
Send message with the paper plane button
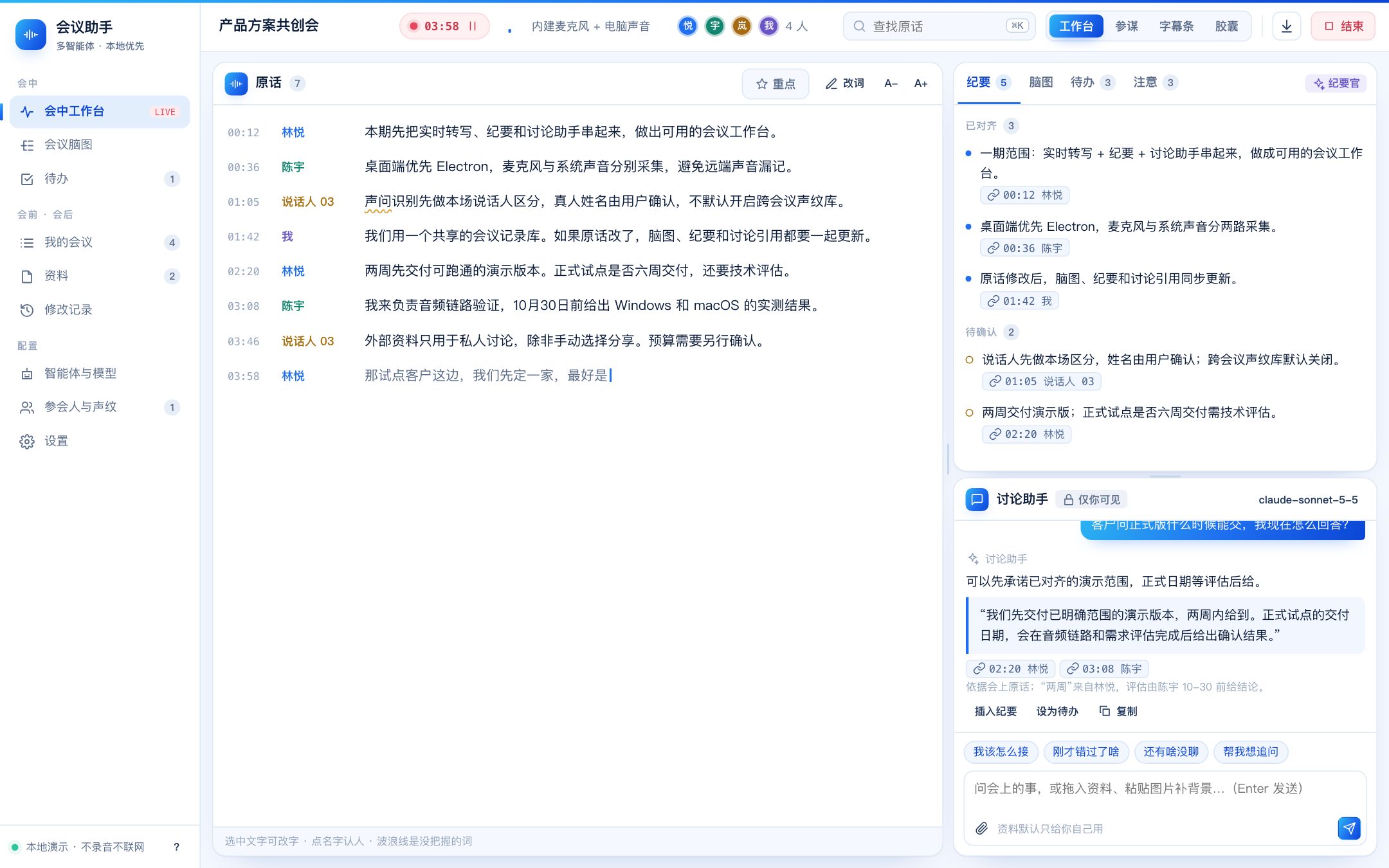[1349, 828]
